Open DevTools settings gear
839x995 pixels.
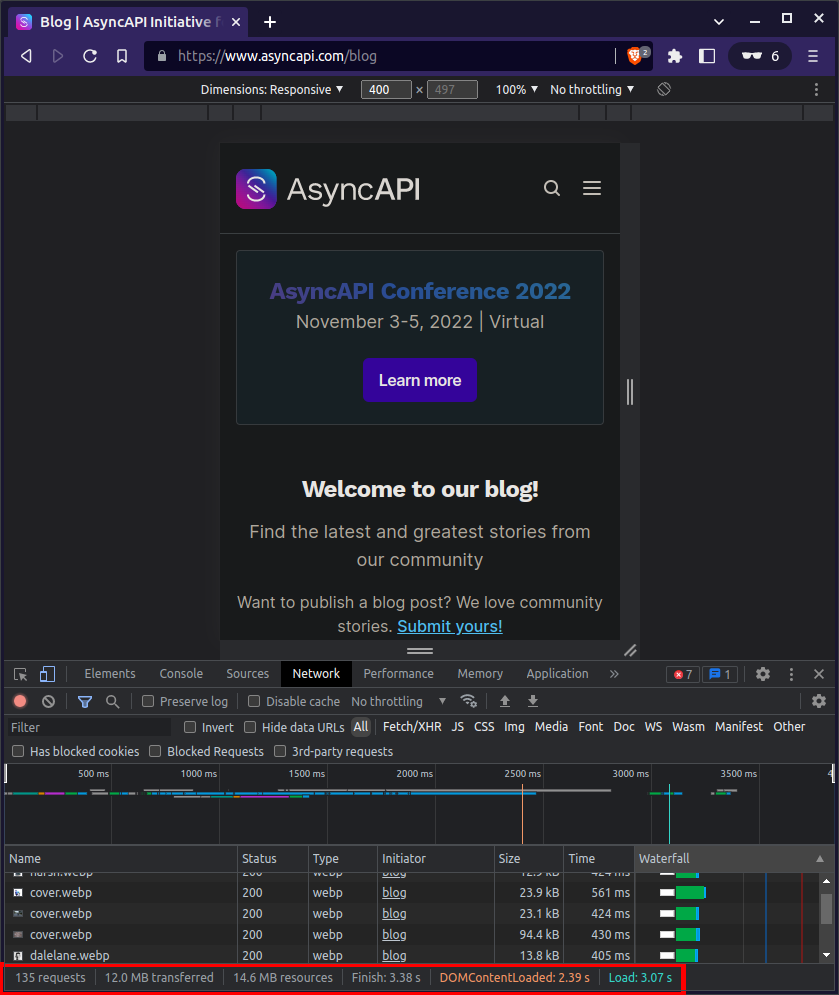(763, 674)
